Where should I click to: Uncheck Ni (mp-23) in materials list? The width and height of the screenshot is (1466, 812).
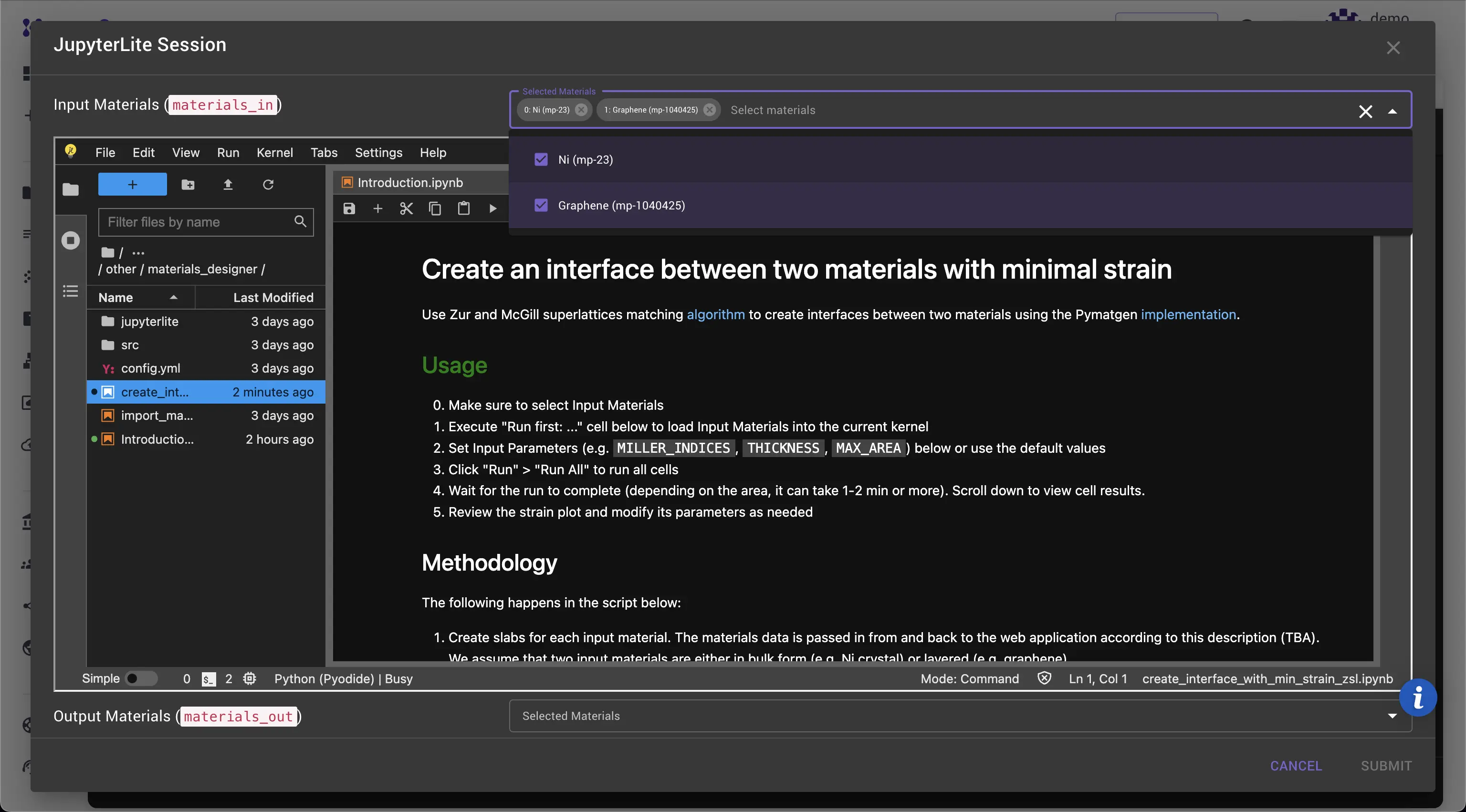click(x=541, y=159)
